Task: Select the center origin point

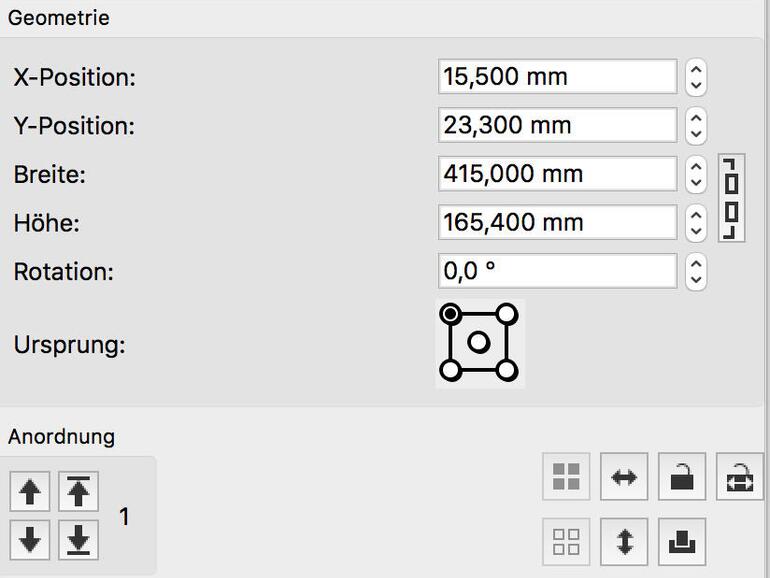Action: (x=478, y=343)
